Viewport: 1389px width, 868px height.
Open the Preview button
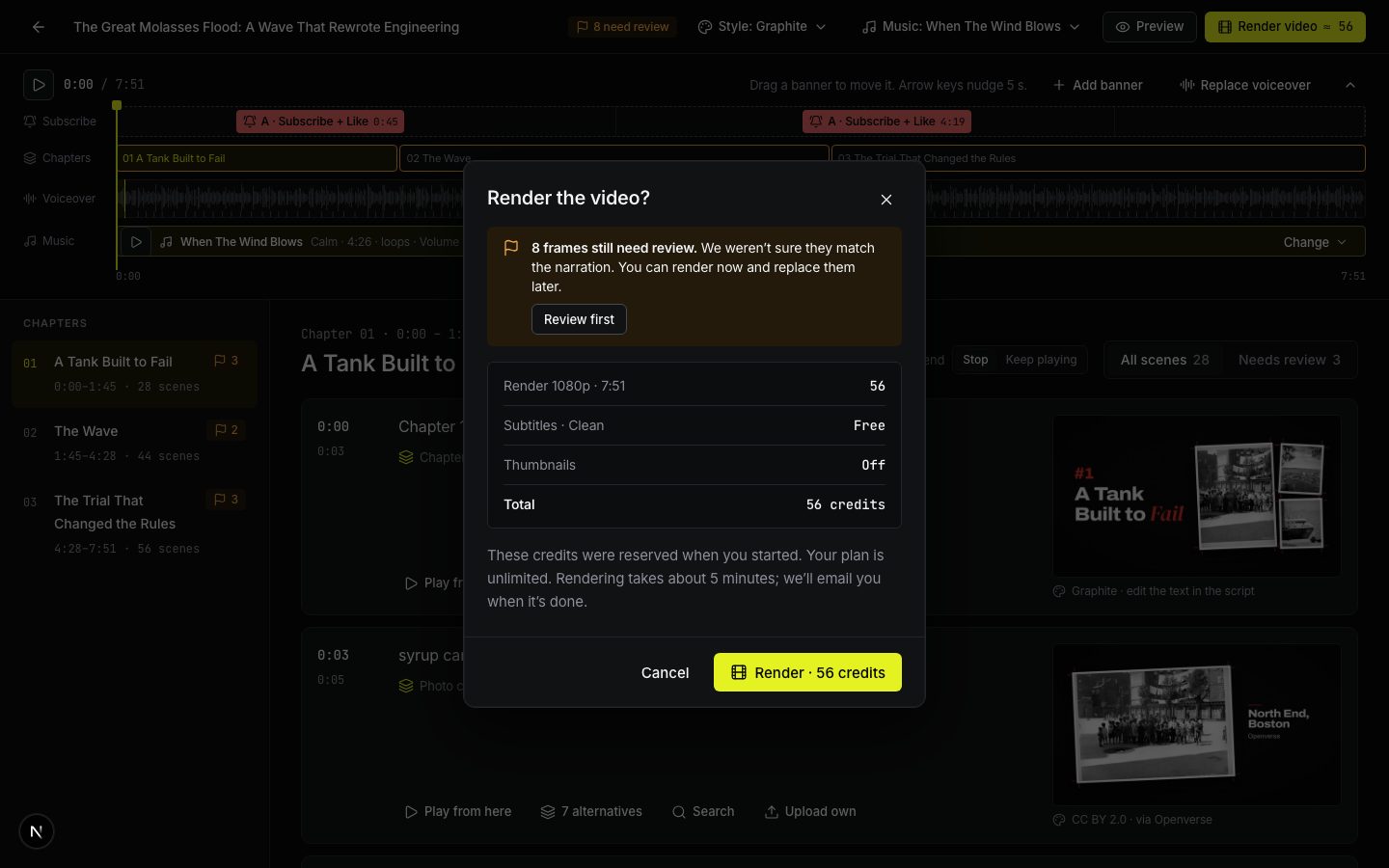click(x=1150, y=27)
